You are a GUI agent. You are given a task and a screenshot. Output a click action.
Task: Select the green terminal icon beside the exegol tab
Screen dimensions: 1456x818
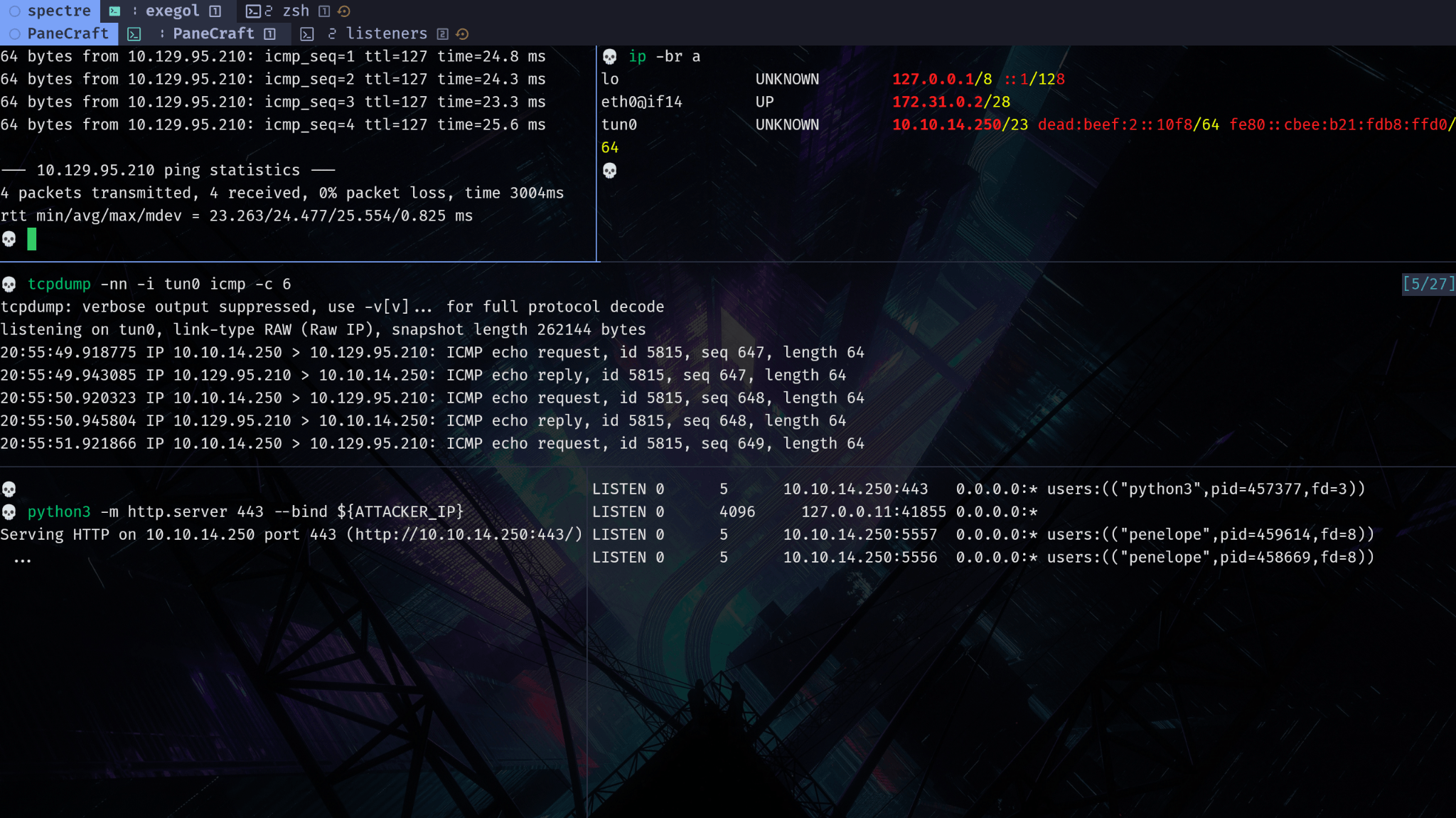[x=114, y=11]
